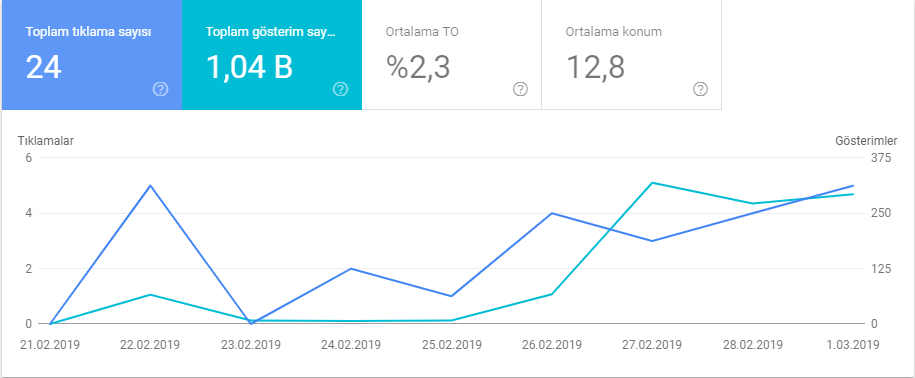915x378 pixels.
Task: Click the average position value 12,8
Action: pos(596,68)
